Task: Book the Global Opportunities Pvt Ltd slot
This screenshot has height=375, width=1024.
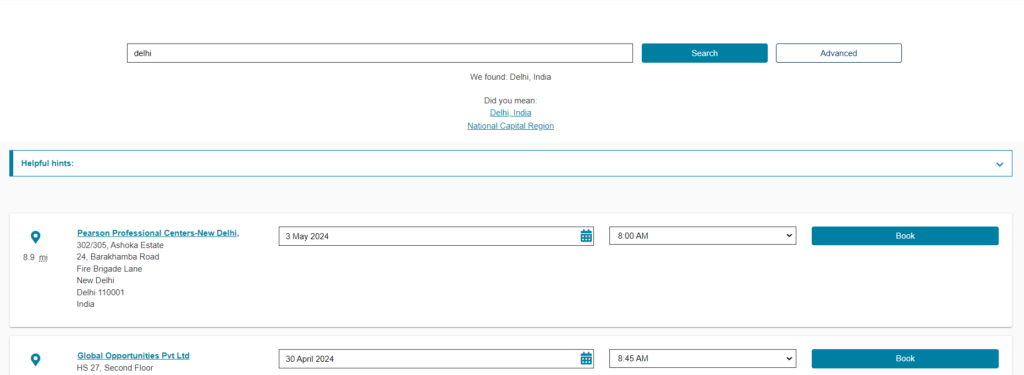Action: (x=905, y=359)
